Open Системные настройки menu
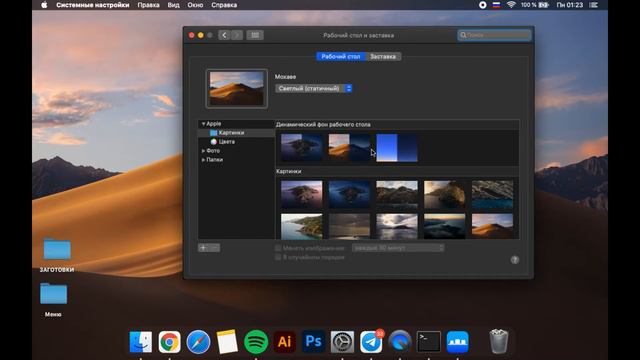The image size is (640, 360). coord(93,5)
